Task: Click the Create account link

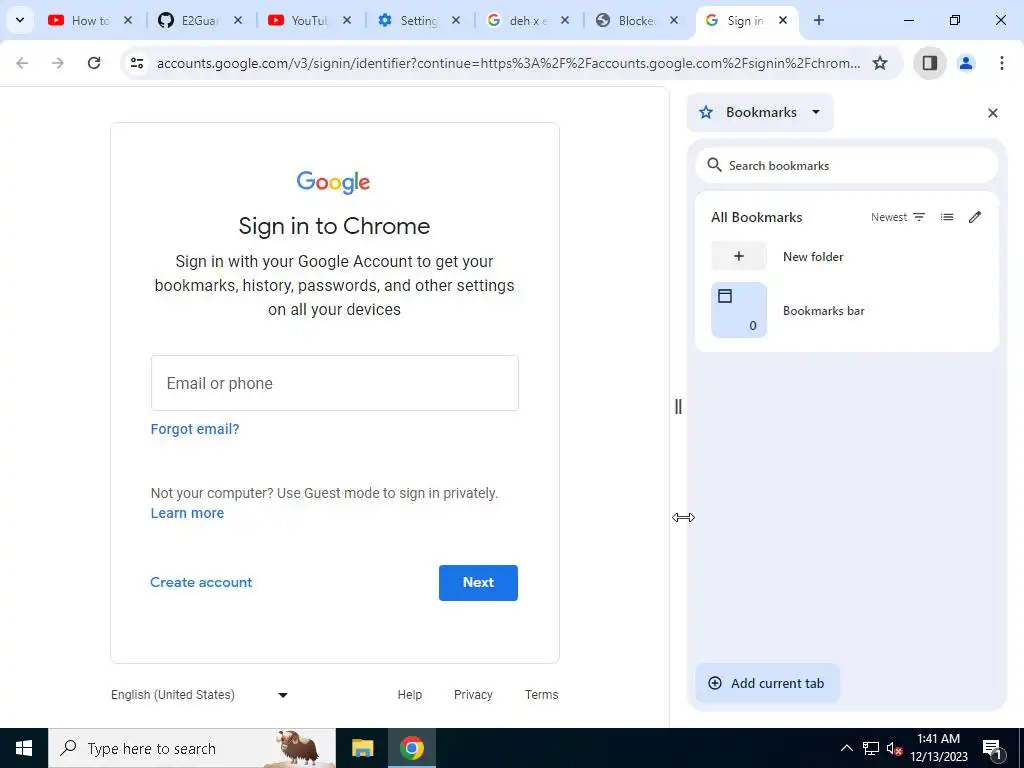Action: pyautogui.click(x=200, y=582)
